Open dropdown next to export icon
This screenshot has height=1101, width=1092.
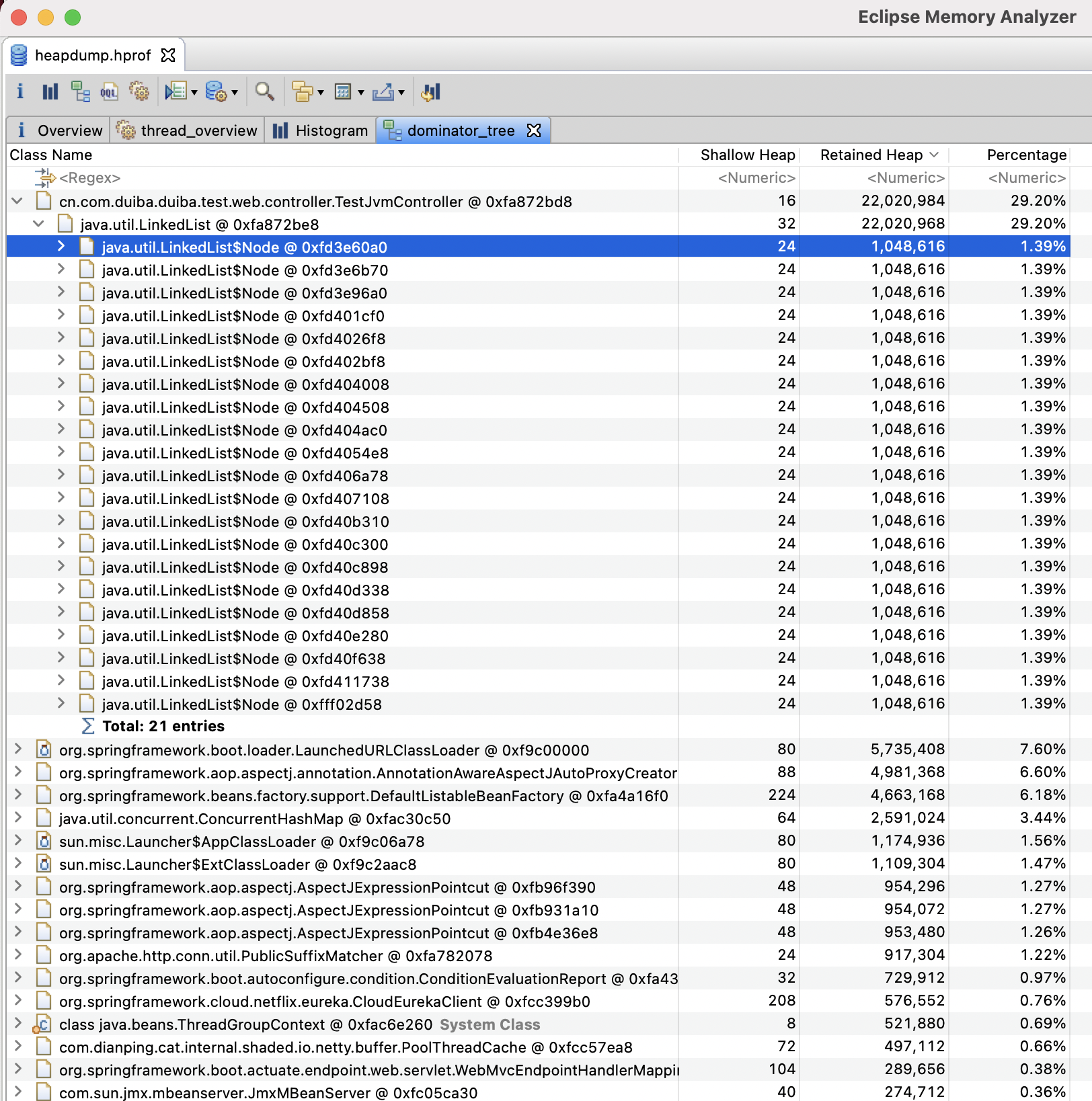point(401,92)
